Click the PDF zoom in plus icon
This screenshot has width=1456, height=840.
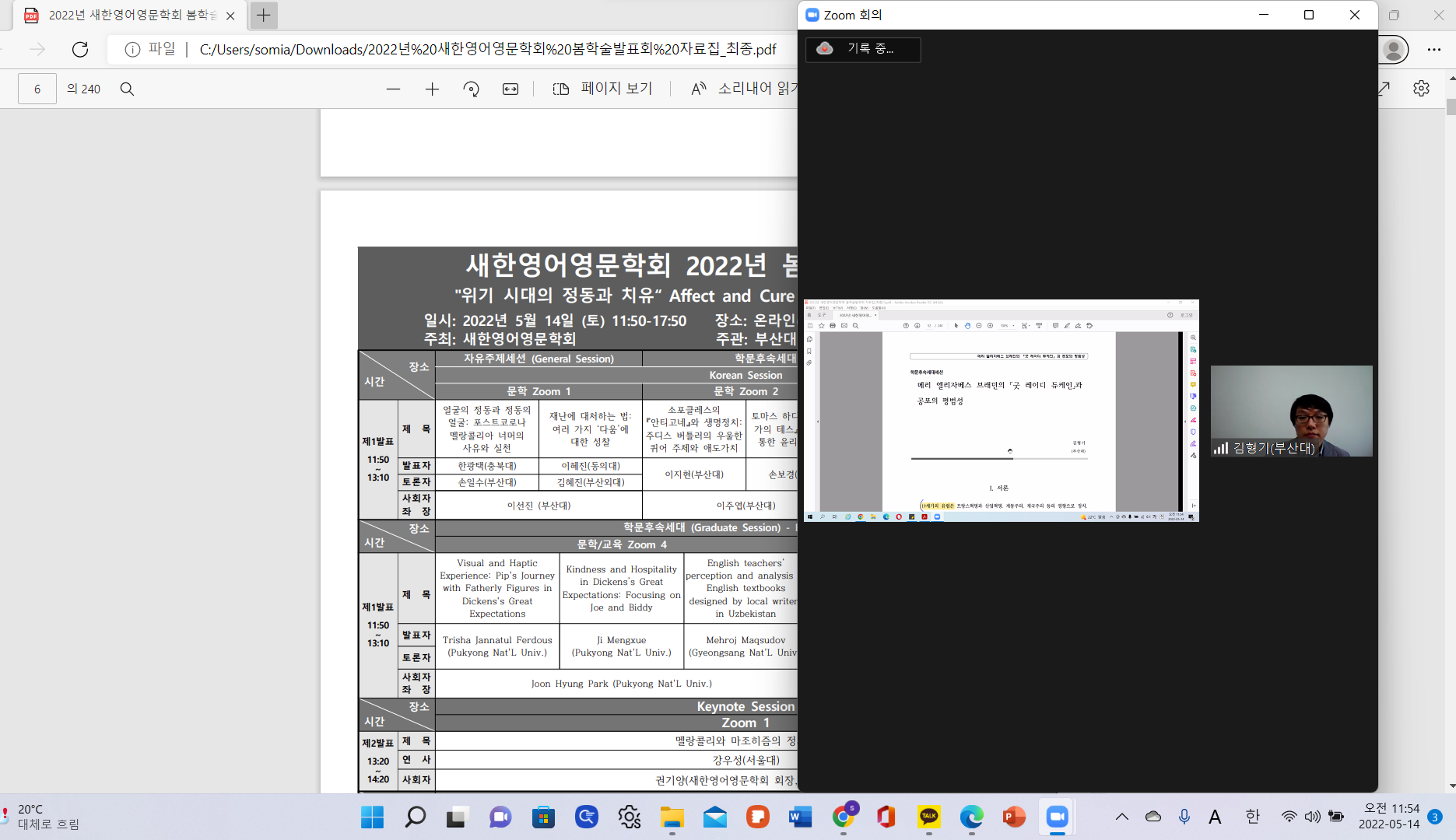(432, 89)
